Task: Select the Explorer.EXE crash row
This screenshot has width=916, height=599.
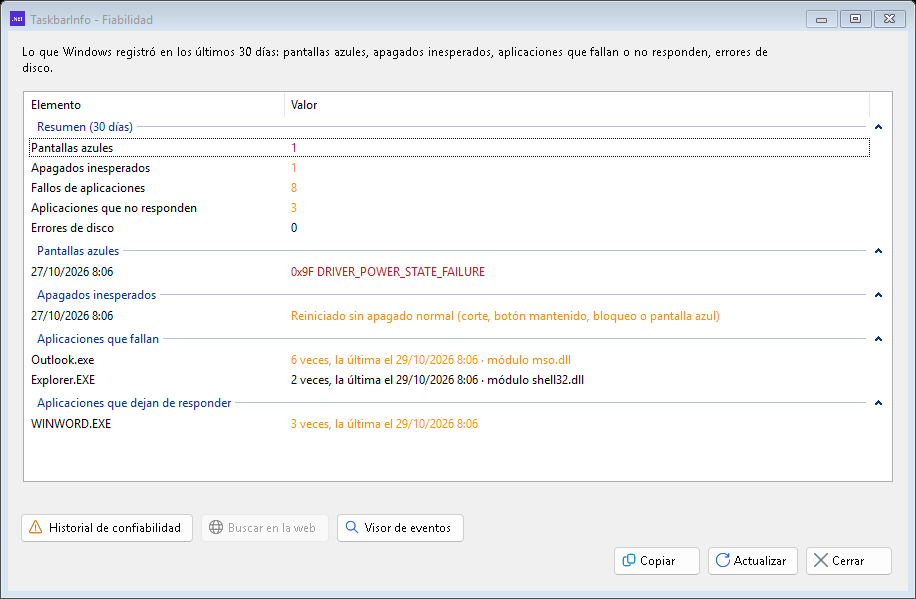Action: (x=449, y=380)
